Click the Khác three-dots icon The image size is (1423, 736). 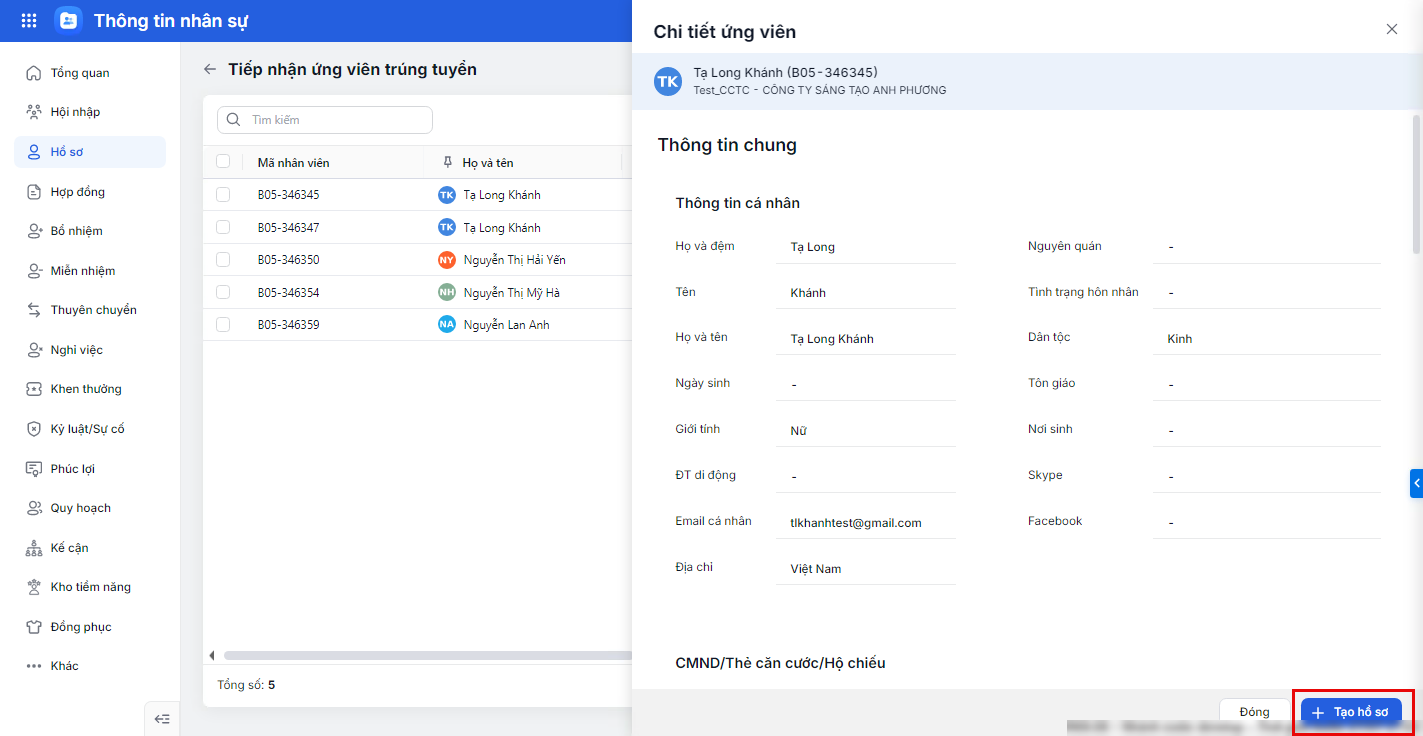[x=33, y=666]
